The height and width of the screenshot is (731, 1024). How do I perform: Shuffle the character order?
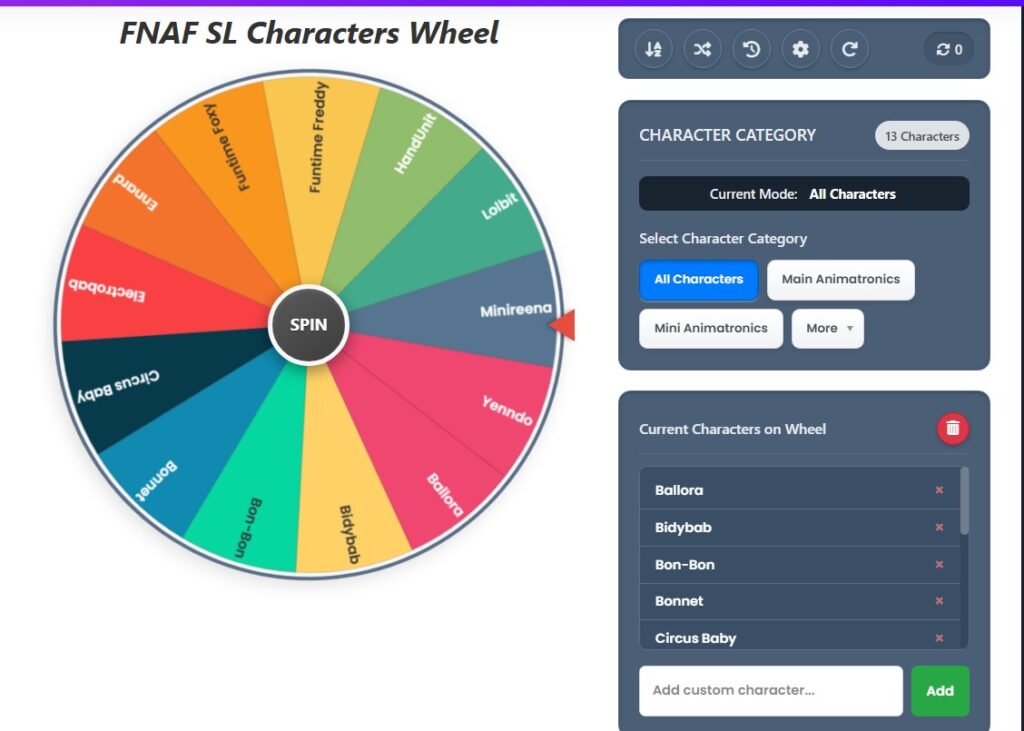[701, 48]
